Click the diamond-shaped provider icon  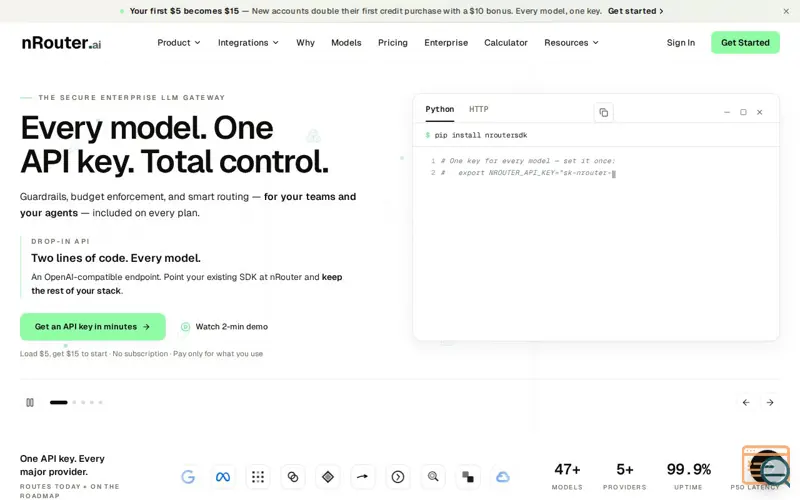(328, 477)
